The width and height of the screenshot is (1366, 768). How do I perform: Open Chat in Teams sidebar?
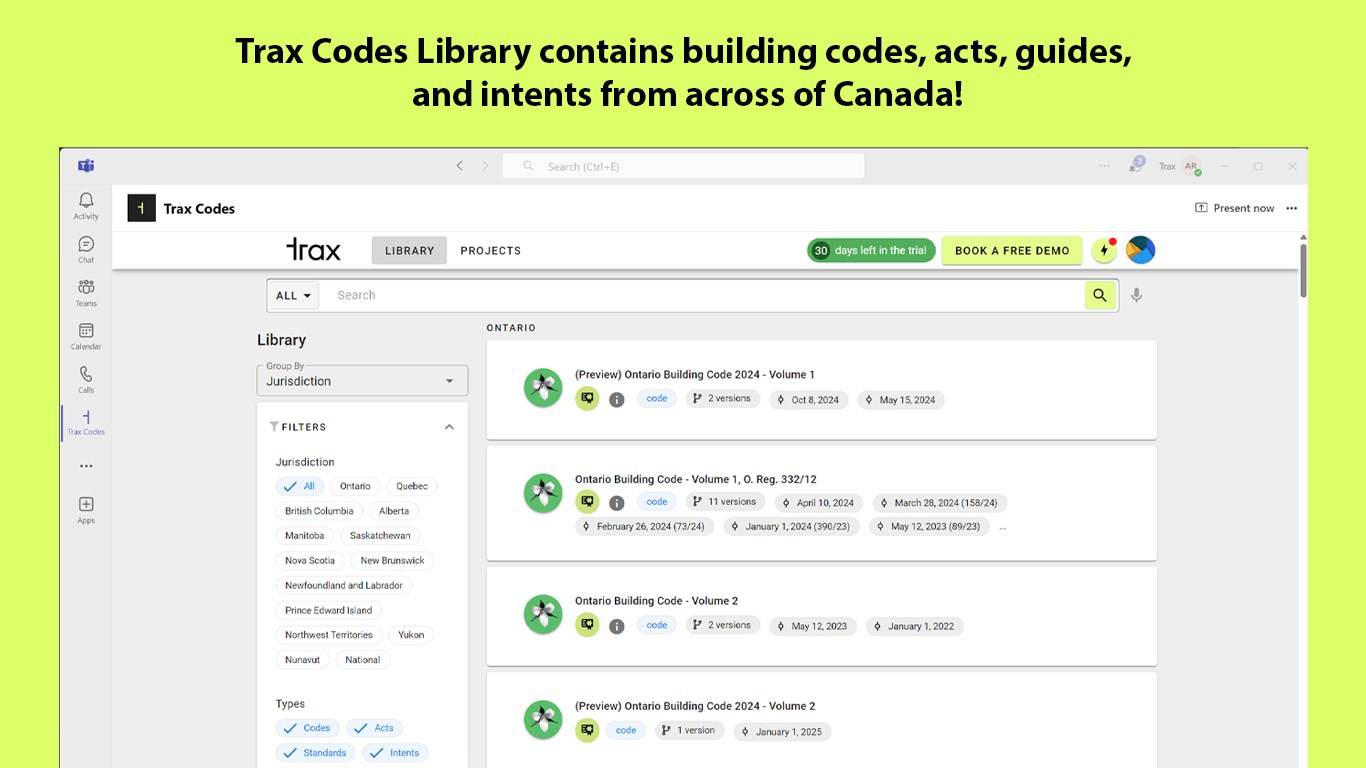(x=86, y=250)
